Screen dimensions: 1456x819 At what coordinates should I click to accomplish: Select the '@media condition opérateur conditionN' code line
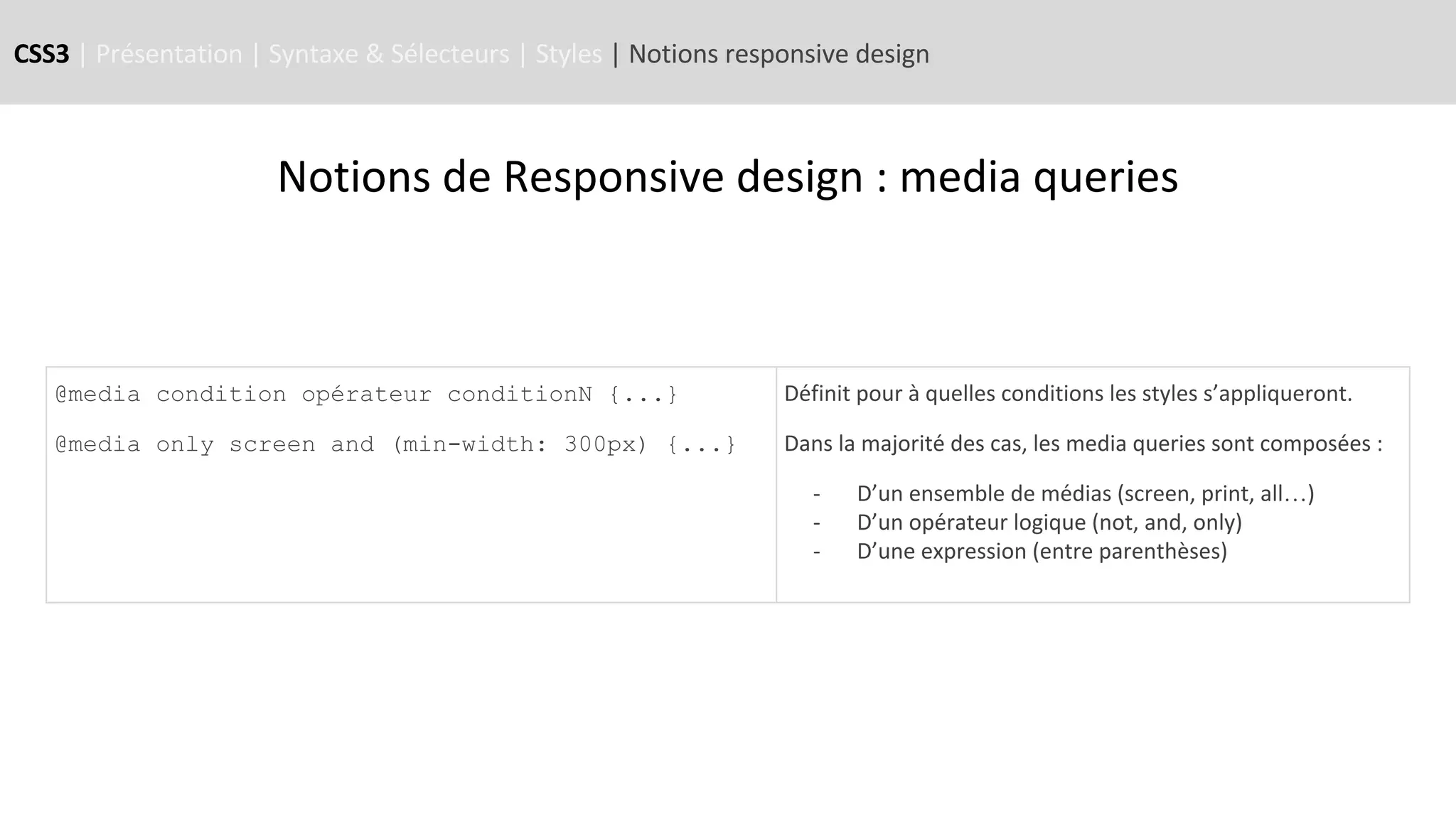(x=367, y=394)
